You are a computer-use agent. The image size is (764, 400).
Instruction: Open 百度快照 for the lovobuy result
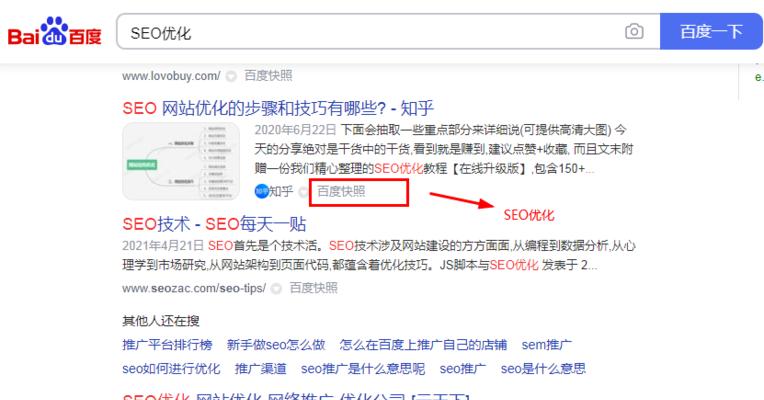pos(268,76)
